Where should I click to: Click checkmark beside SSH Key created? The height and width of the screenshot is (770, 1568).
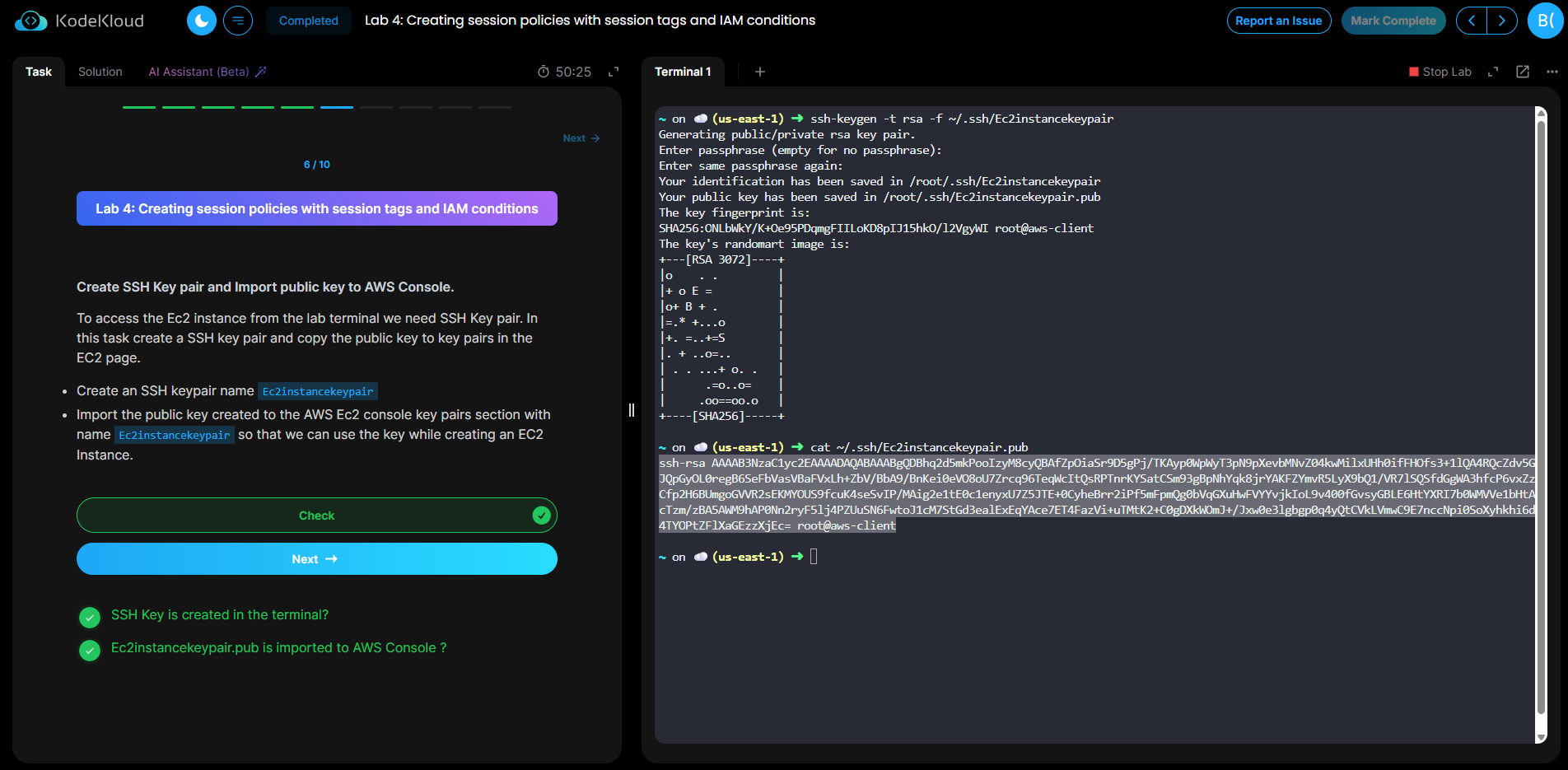(90, 617)
